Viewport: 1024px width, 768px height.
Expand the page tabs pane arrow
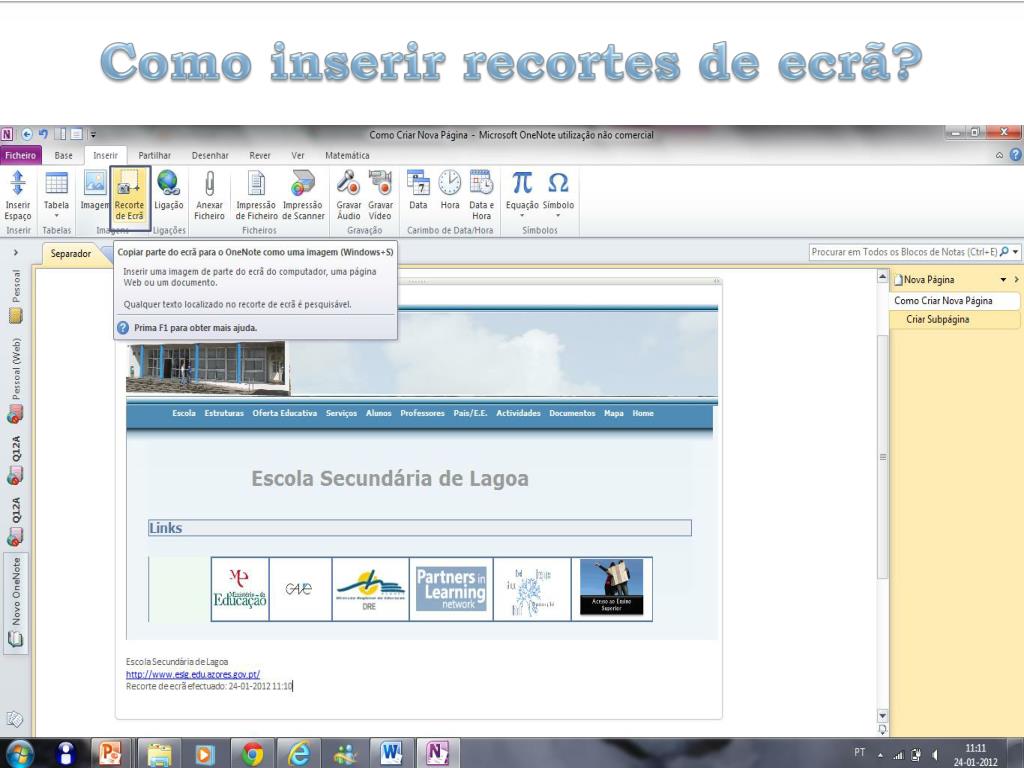pyautogui.click(x=1016, y=280)
